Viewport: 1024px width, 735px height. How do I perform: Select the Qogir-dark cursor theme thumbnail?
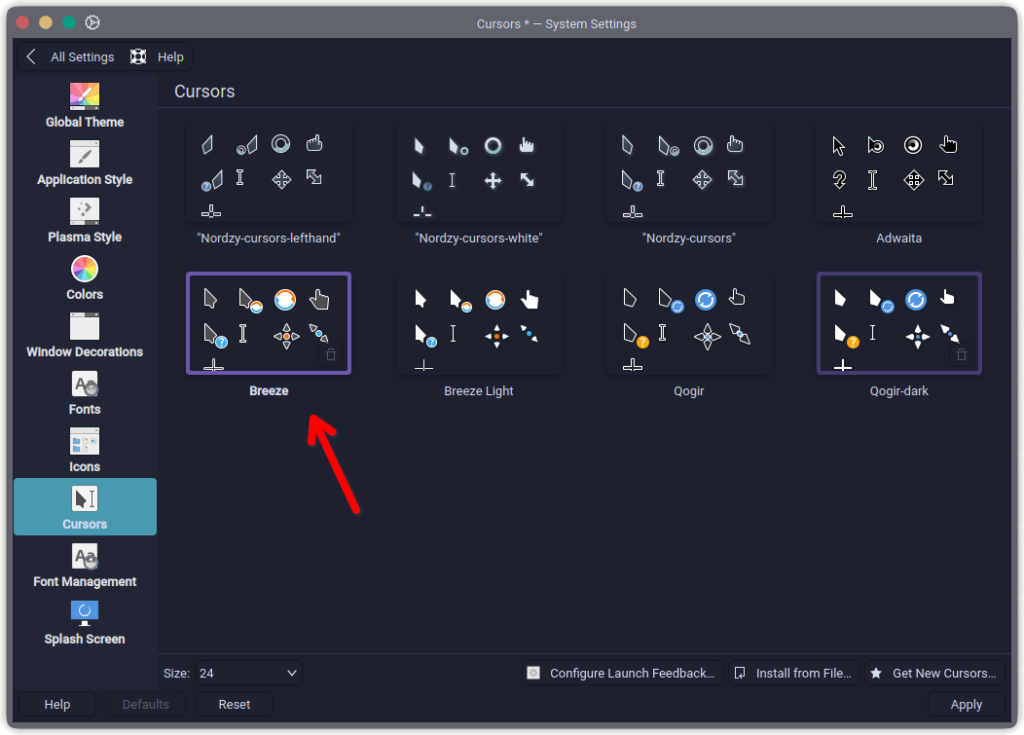(899, 323)
